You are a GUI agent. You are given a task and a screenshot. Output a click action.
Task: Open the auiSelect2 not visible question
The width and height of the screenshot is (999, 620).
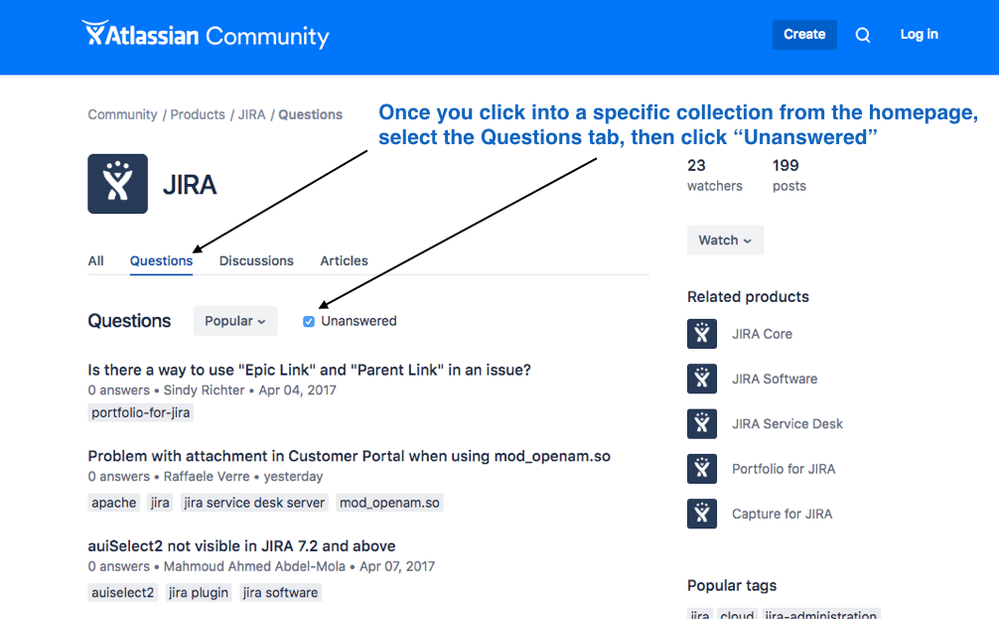pyautogui.click(x=241, y=546)
